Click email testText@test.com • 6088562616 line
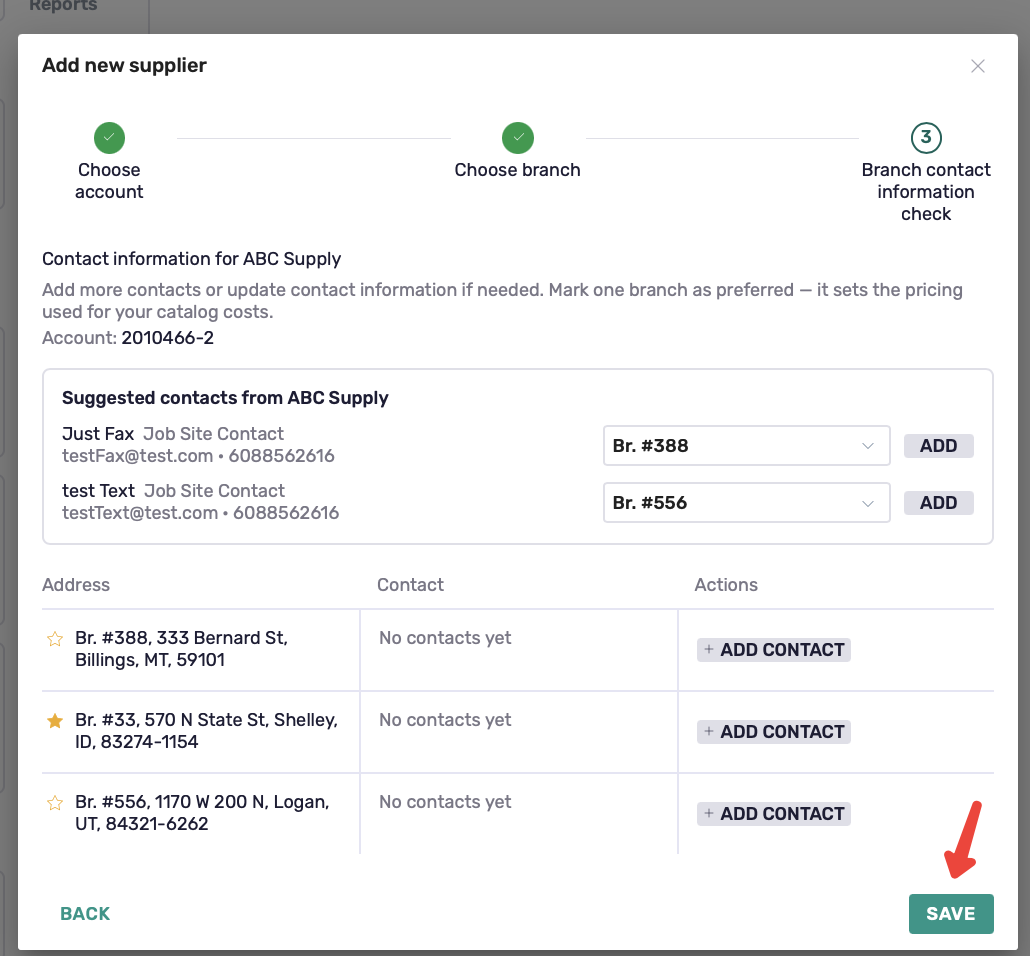Image resolution: width=1030 pixels, height=956 pixels. [x=200, y=513]
